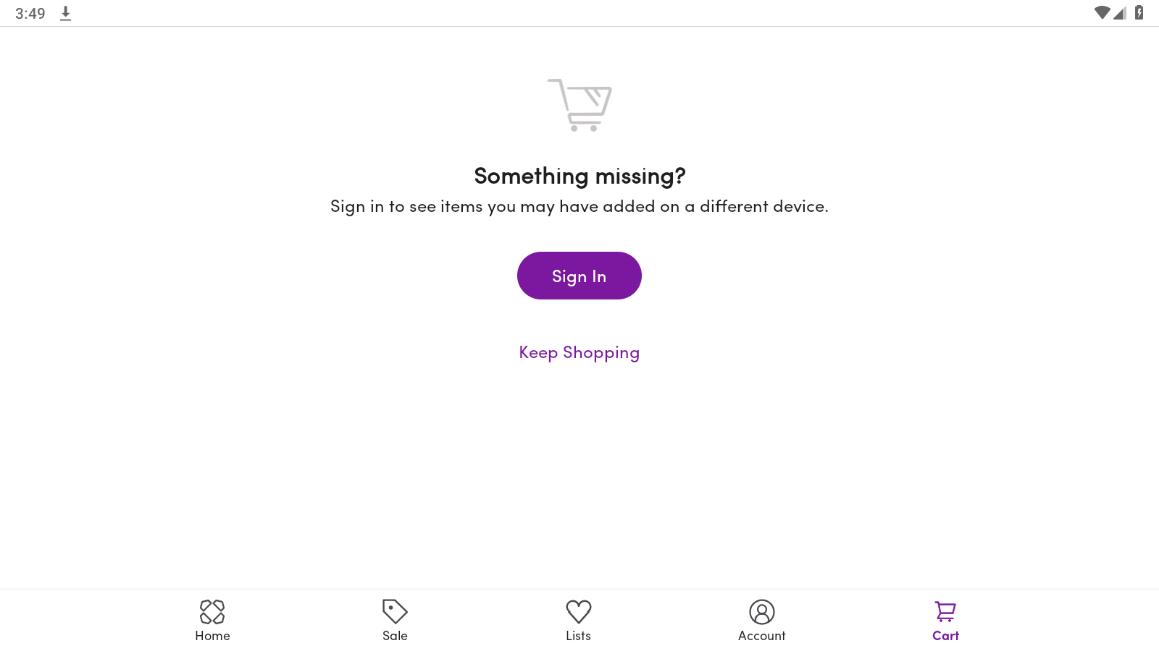The height and width of the screenshot is (651, 1159).
Task: Click the gray empty cart illustration
Action: click(x=580, y=105)
